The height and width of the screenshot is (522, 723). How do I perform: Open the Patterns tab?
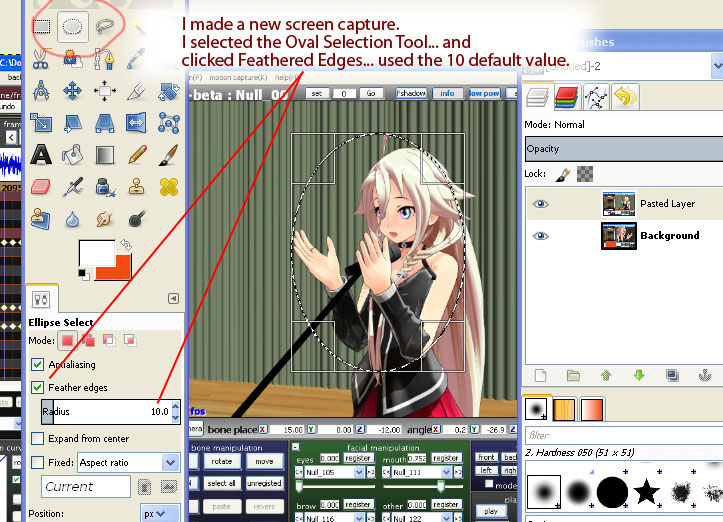[563, 409]
